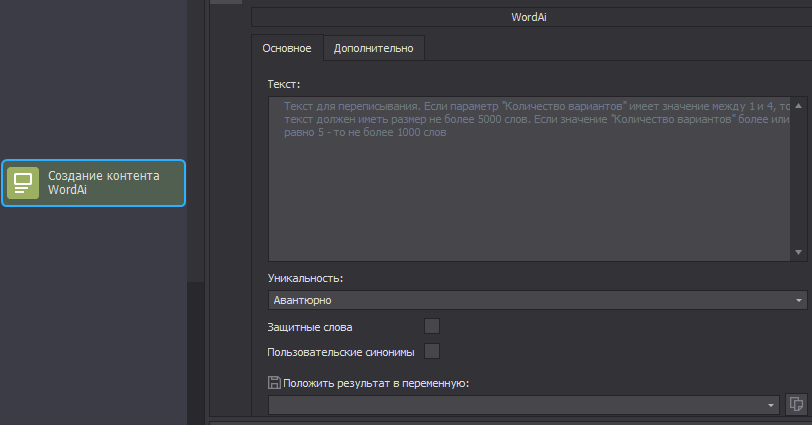Click the WordAi title header bar

pyautogui.click(x=530, y=17)
